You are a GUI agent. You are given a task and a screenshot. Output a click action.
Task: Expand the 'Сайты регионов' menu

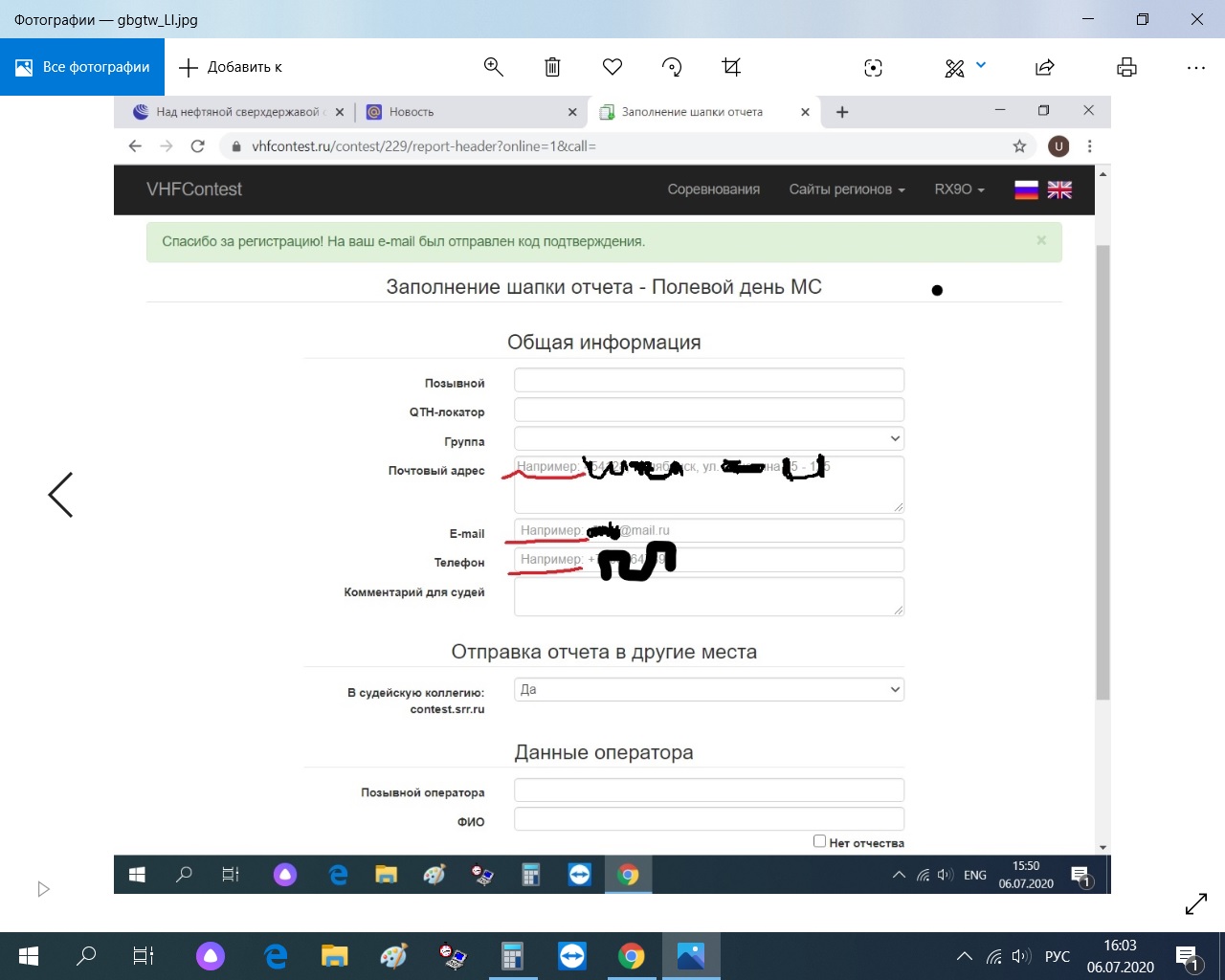(x=846, y=189)
